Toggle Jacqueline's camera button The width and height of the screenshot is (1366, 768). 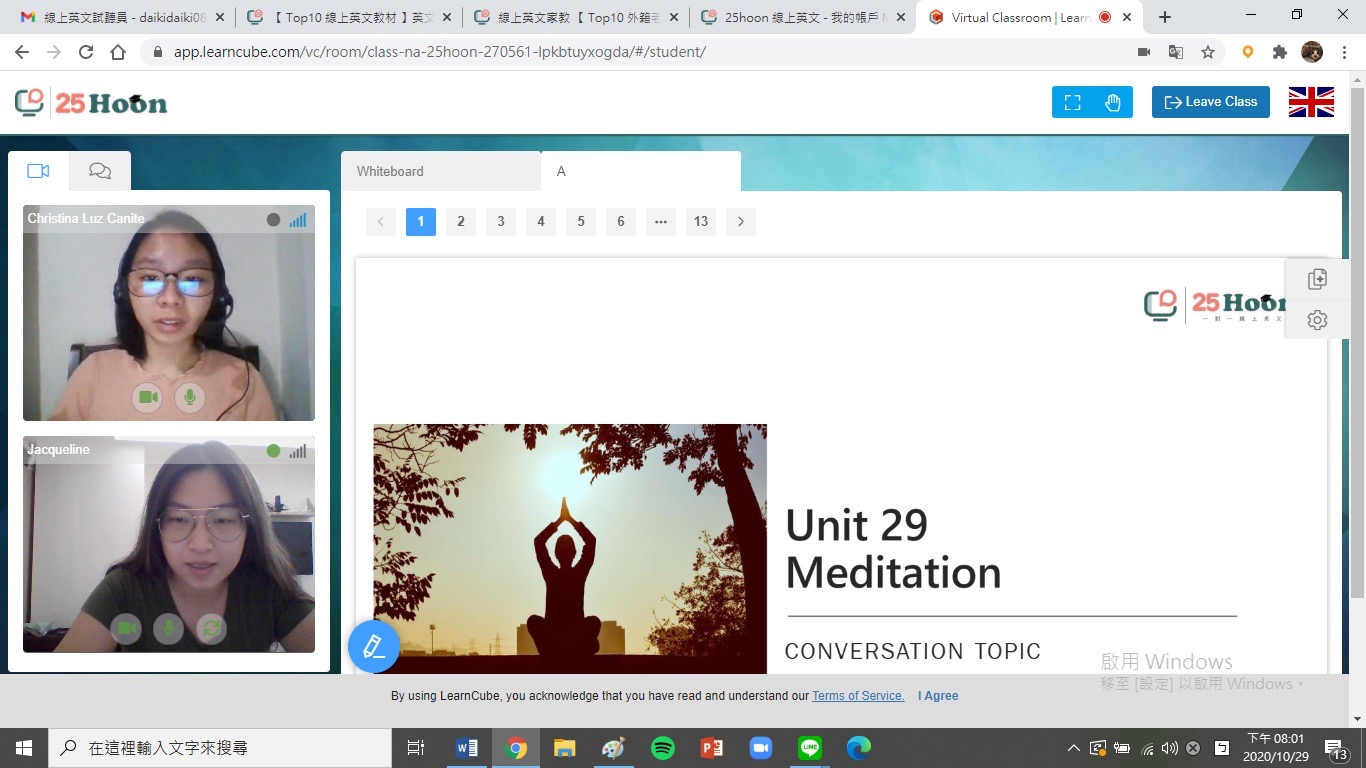pos(126,628)
